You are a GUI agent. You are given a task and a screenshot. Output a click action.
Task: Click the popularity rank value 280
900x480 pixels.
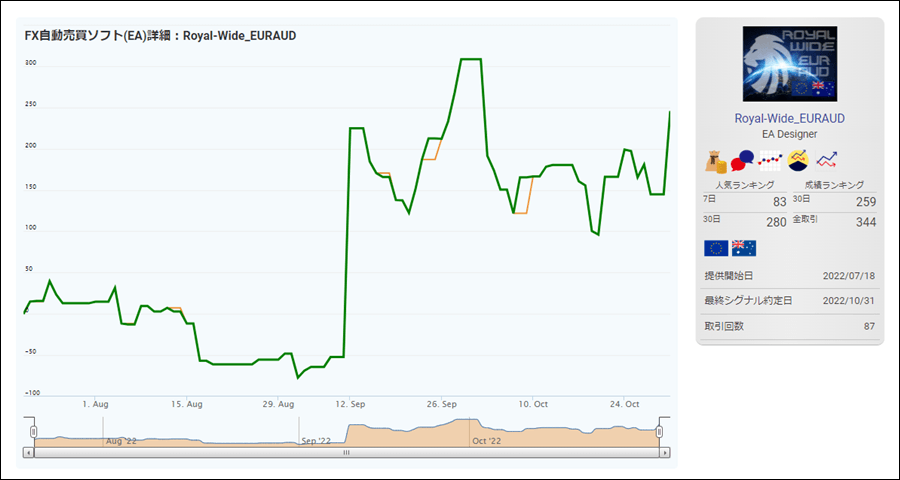tap(777, 223)
